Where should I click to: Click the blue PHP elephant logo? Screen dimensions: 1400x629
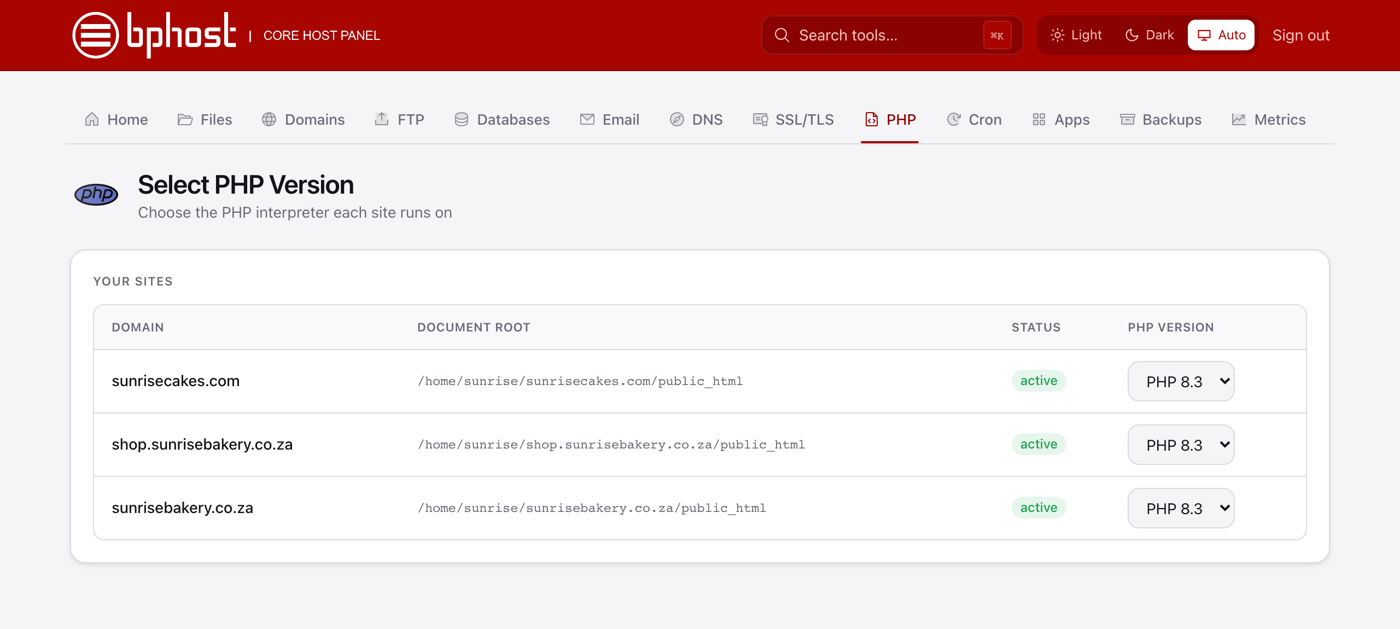(96, 194)
